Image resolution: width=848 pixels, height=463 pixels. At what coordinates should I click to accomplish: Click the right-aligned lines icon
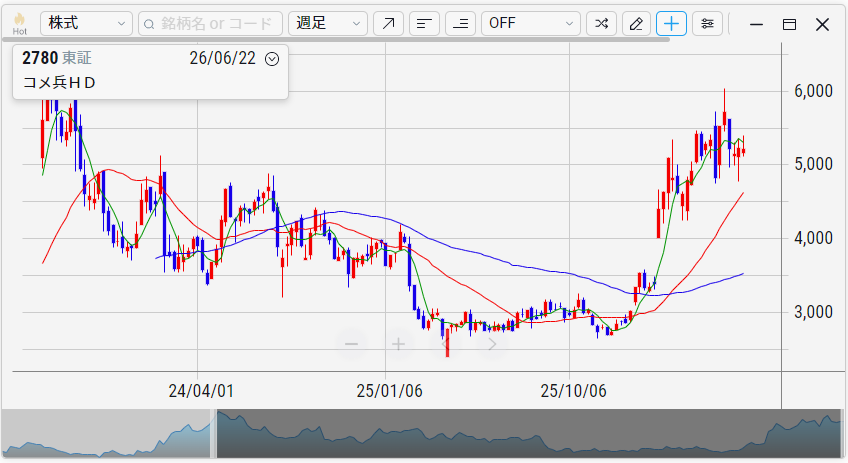pos(460,24)
